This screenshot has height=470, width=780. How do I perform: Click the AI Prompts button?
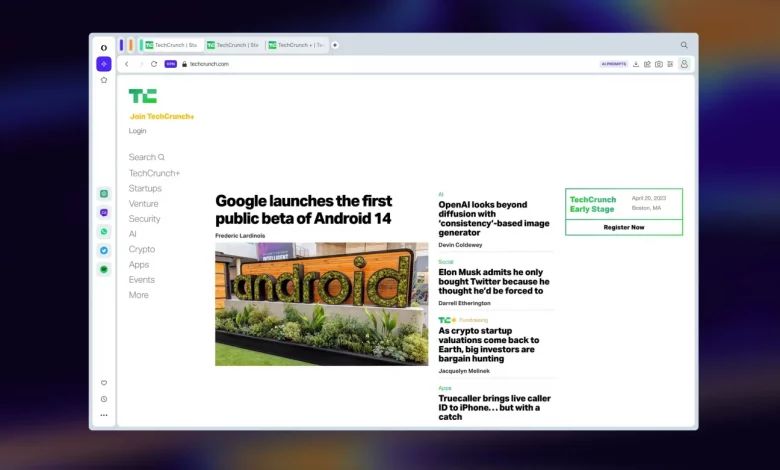(614, 64)
